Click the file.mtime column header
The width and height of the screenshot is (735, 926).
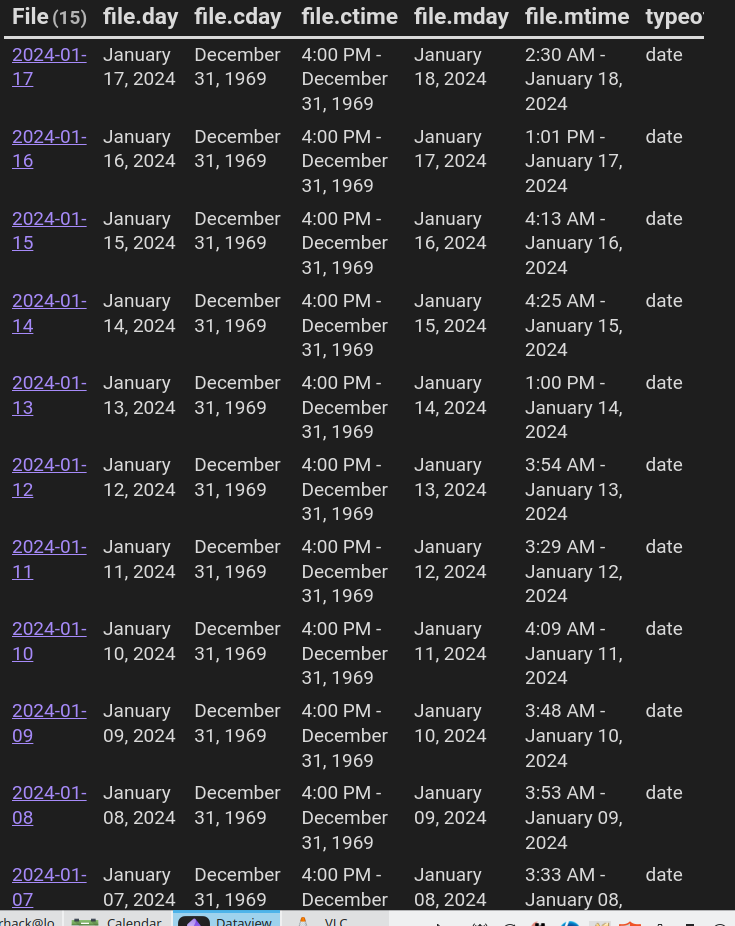pos(577,17)
